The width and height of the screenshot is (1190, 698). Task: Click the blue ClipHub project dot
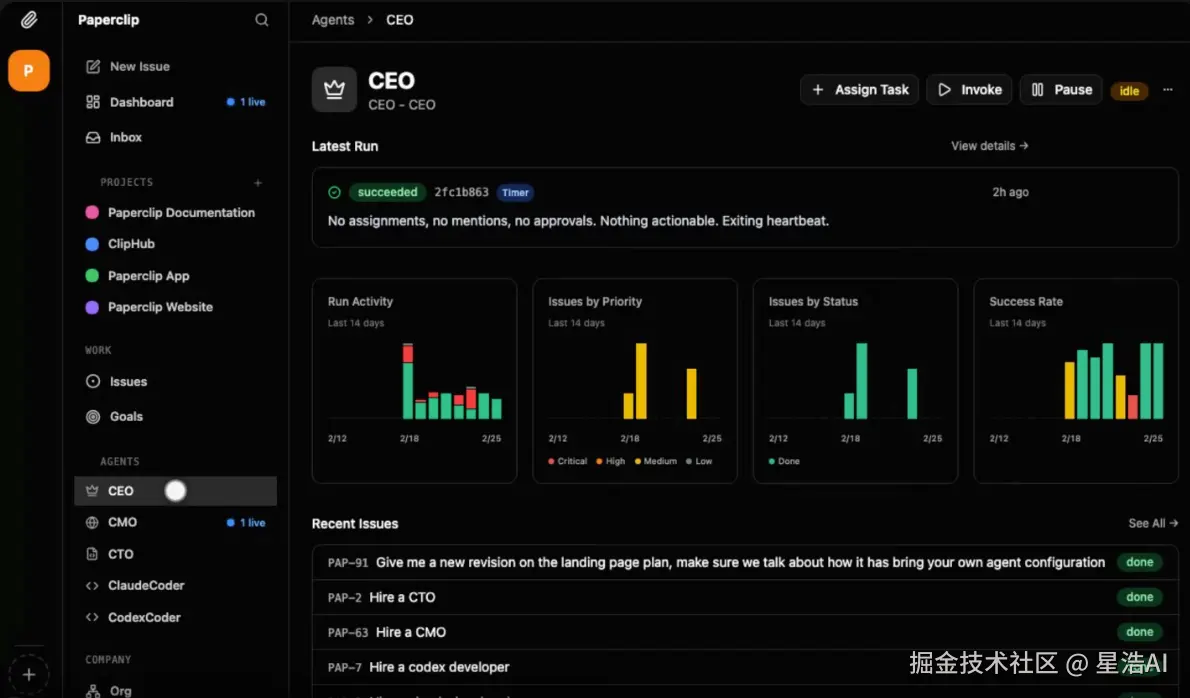(92, 244)
